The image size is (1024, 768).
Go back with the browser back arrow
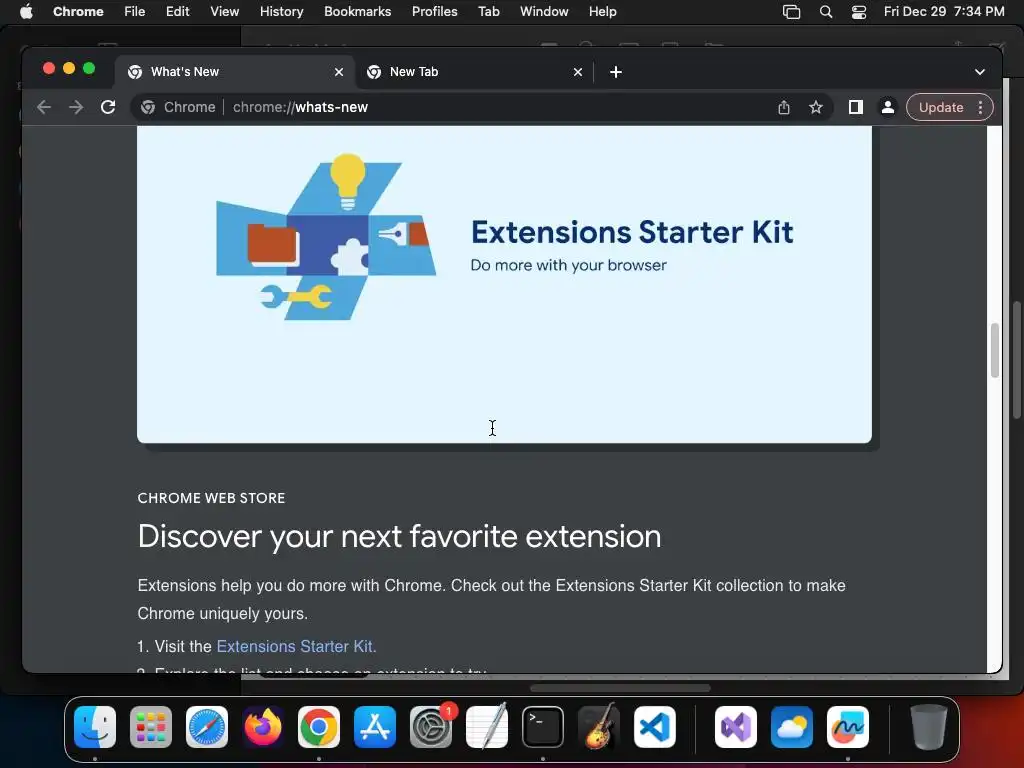pyautogui.click(x=44, y=107)
